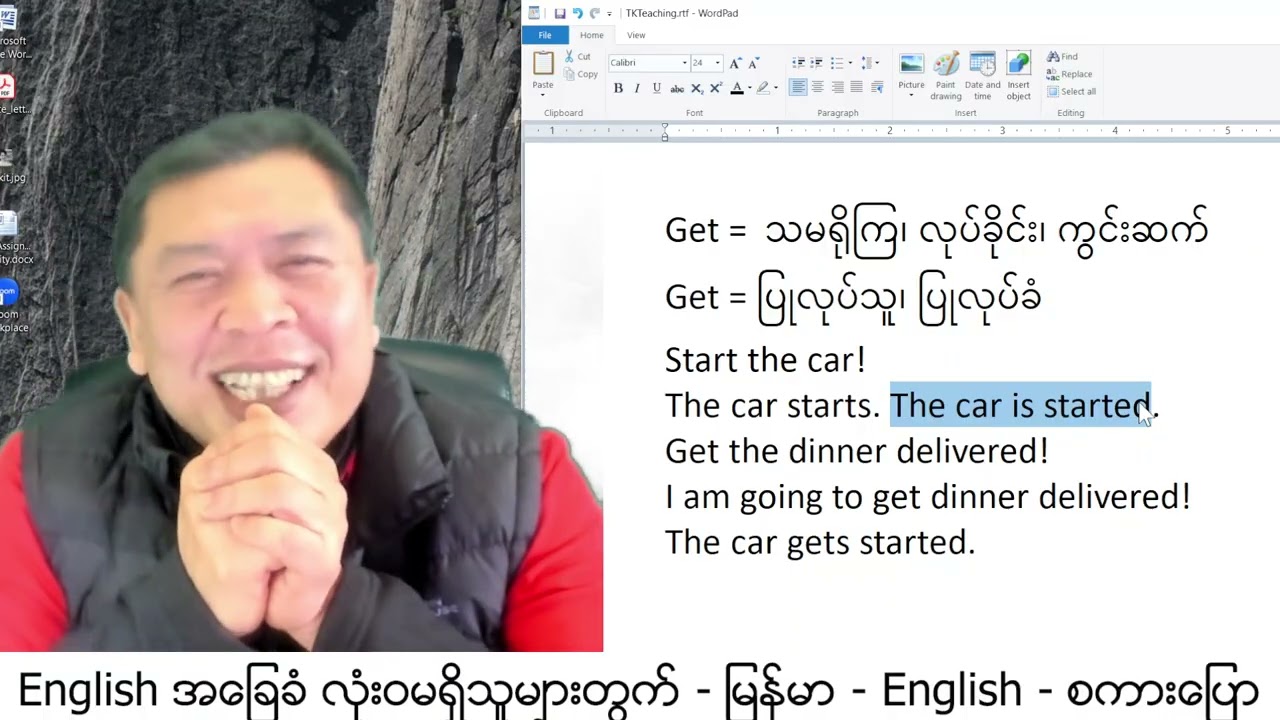The height and width of the screenshot is (720, 1280).
Task: Cut the selected text
Action: 577,57
